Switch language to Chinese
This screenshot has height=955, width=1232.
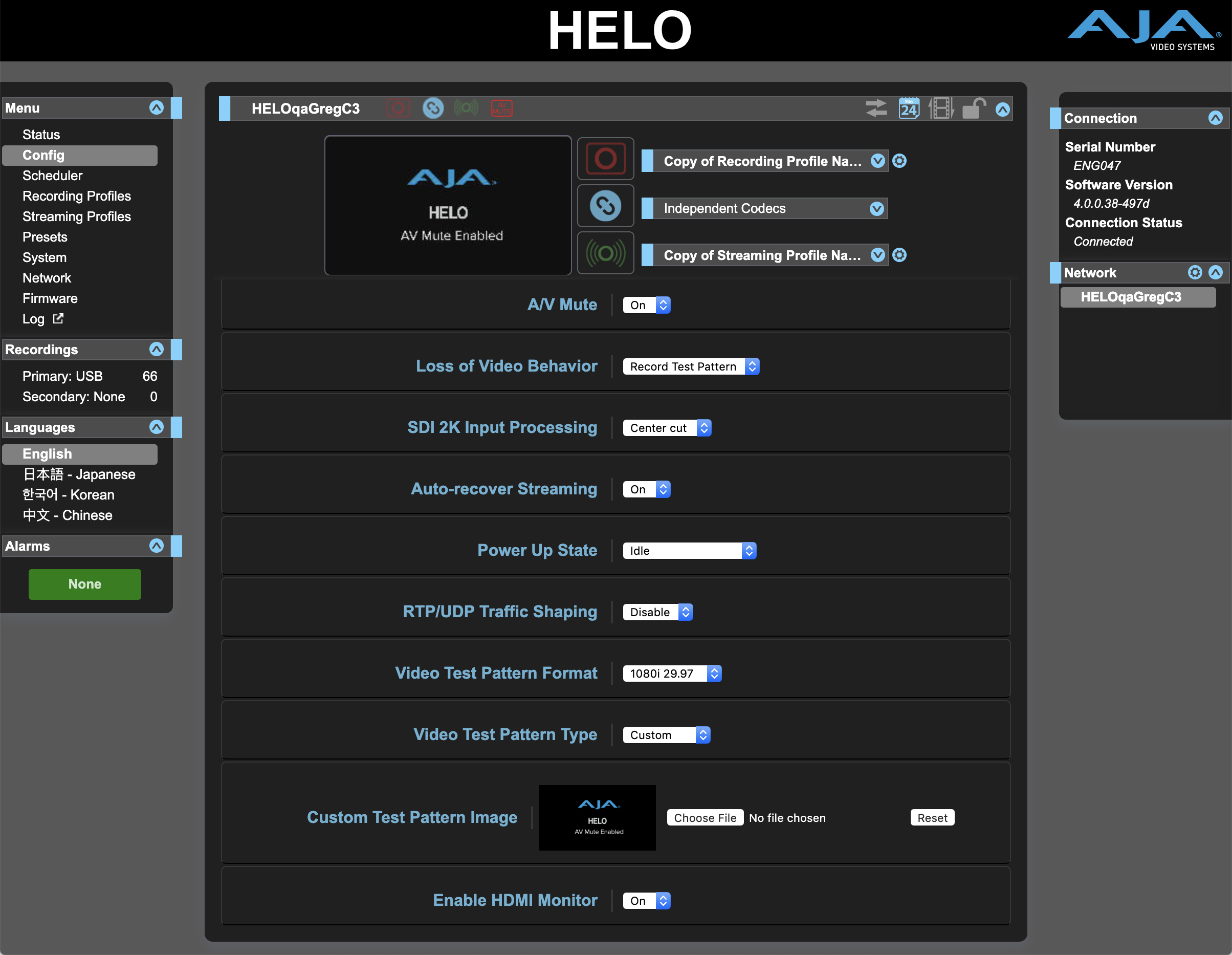68,515
